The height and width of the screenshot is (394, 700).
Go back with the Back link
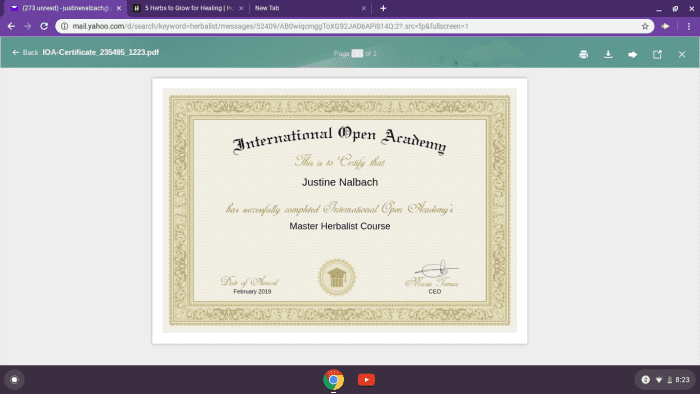coord(25,53)
